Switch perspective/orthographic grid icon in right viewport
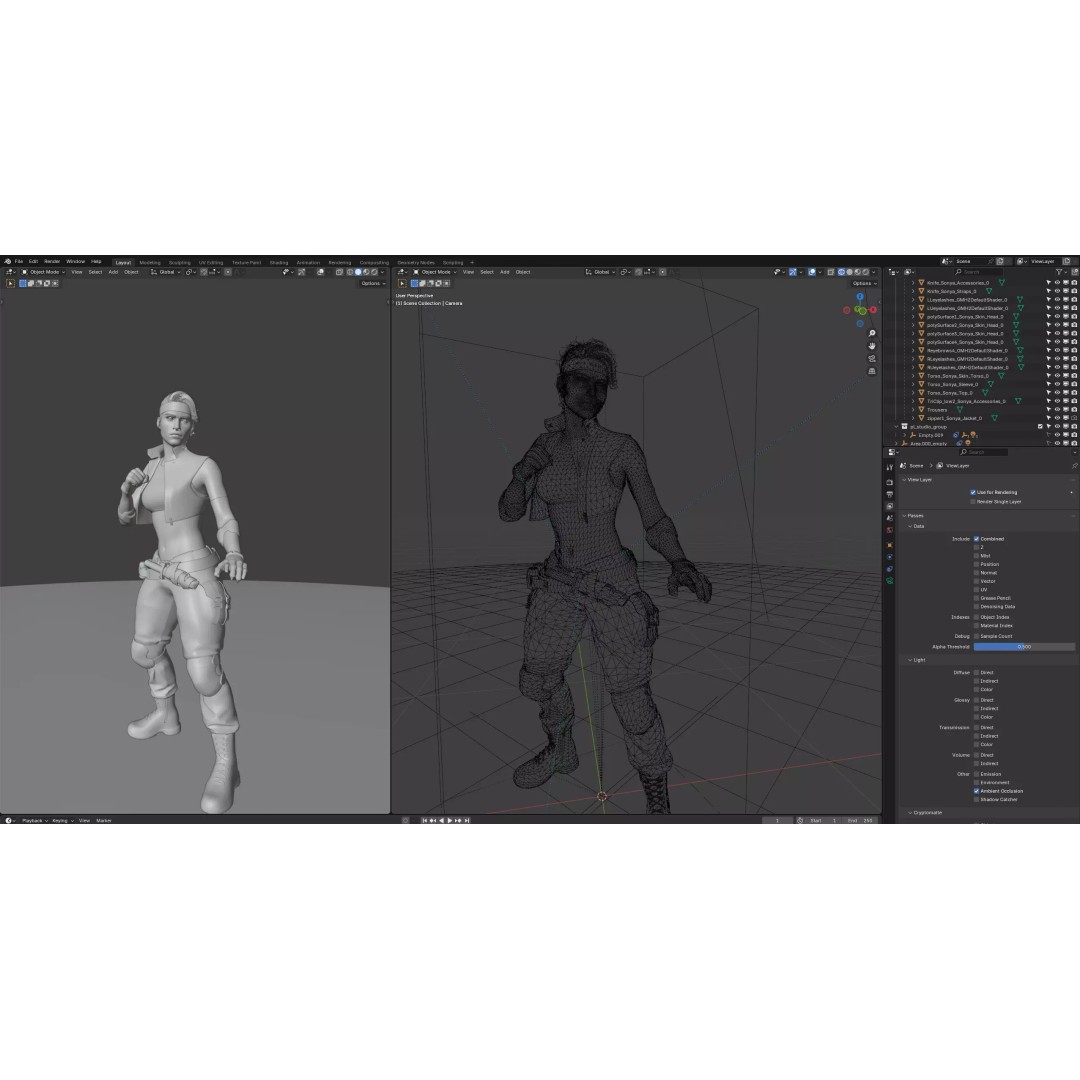 tap(872, 371)
